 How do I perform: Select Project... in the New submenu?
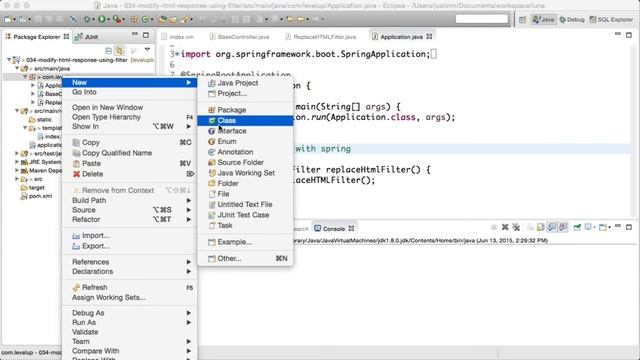click(x=245, y=93)
